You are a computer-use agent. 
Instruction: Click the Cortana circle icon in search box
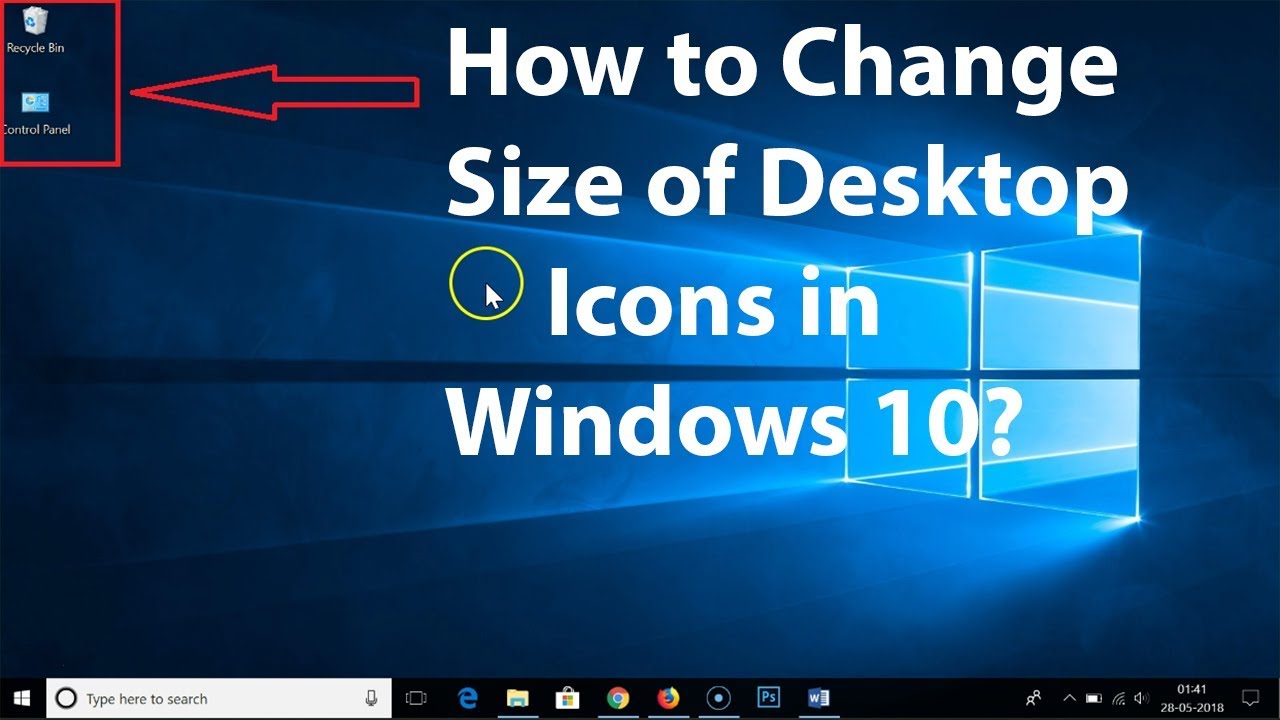tap(66, 699)
